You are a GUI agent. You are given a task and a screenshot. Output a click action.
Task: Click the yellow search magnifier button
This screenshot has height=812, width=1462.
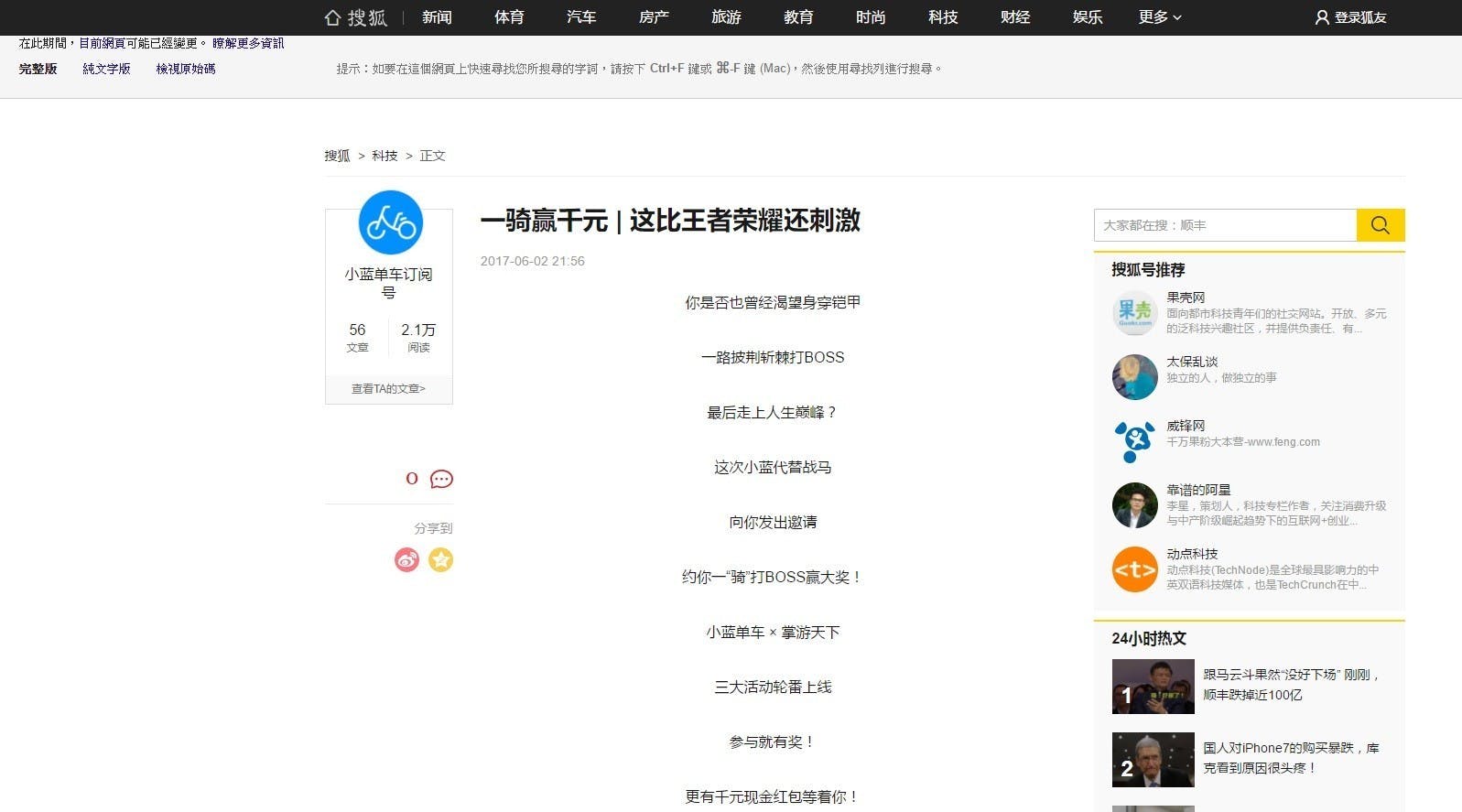tap(1381, 225)
